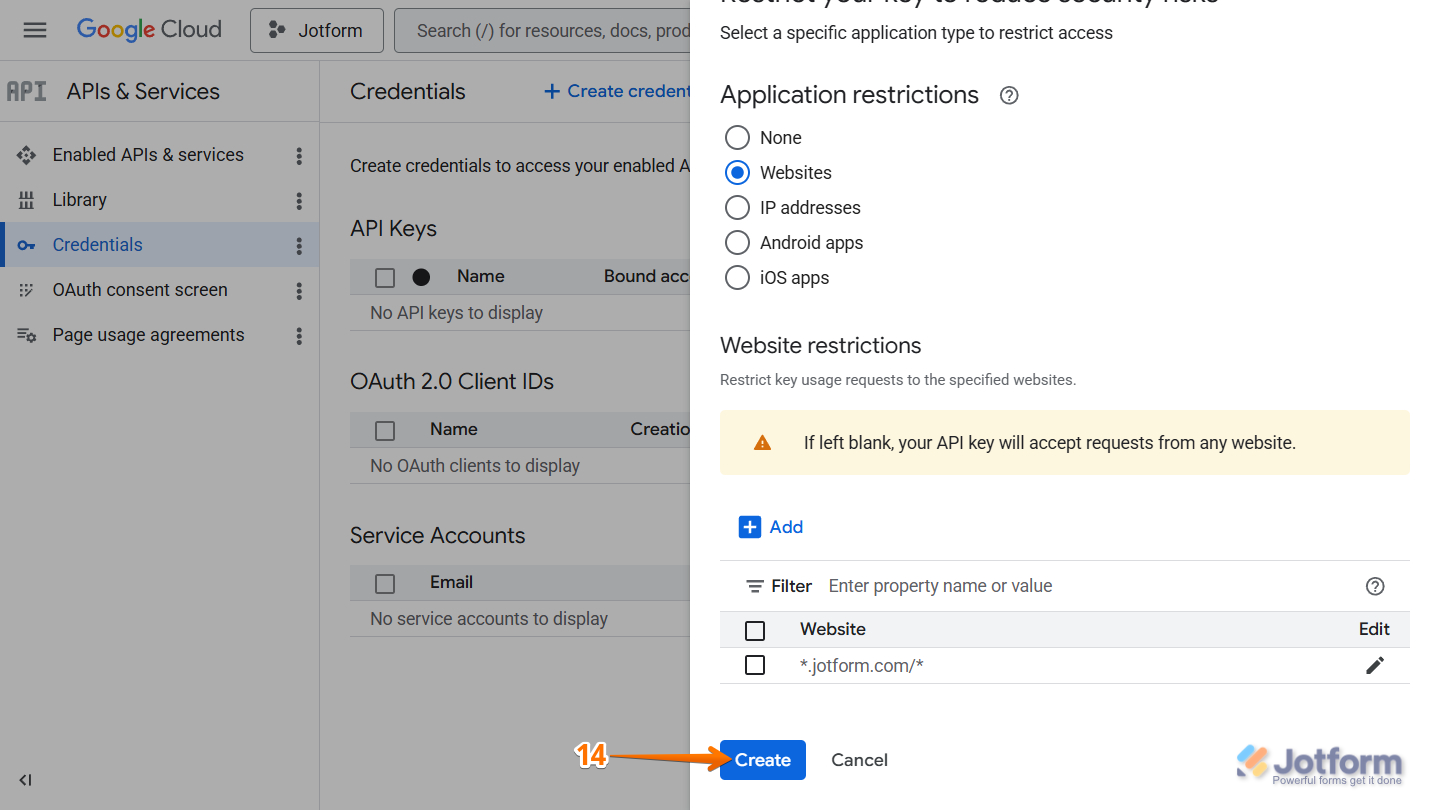Open the Jotform project picker

tap(316, 30)
